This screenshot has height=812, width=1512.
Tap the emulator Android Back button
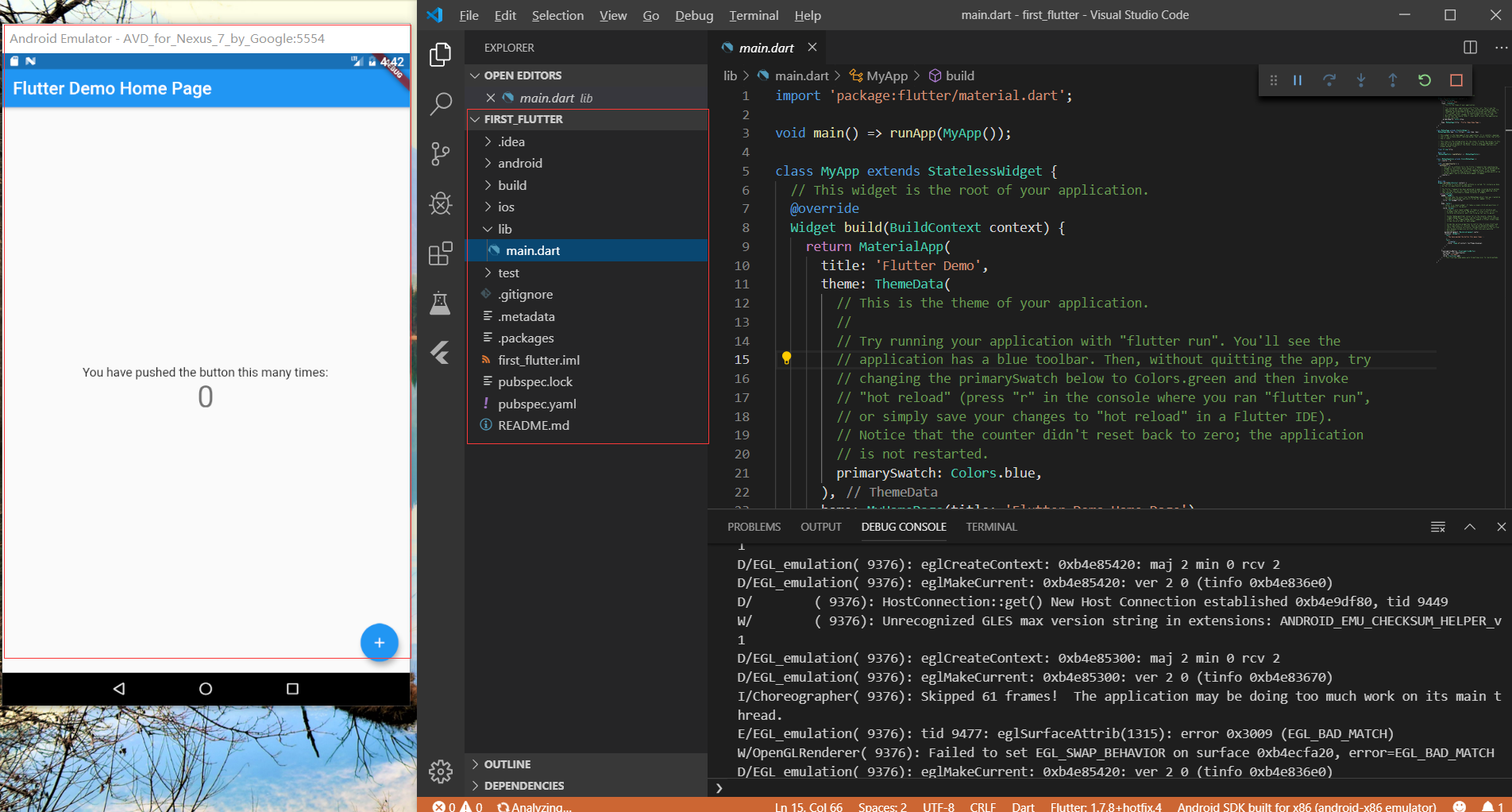(x=119, y=689)
